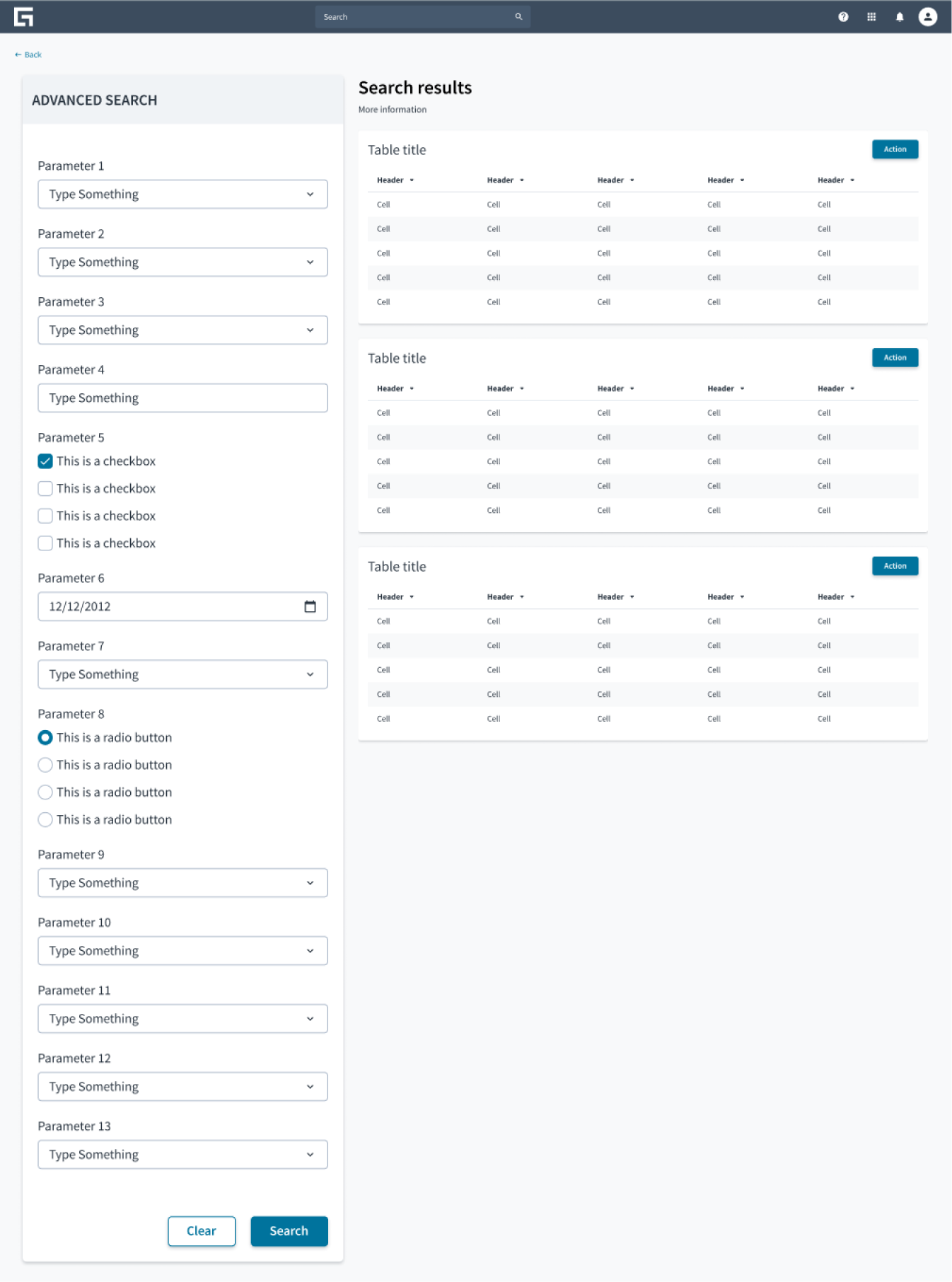Sort first table by its first Header arrow

pos(412,180)
